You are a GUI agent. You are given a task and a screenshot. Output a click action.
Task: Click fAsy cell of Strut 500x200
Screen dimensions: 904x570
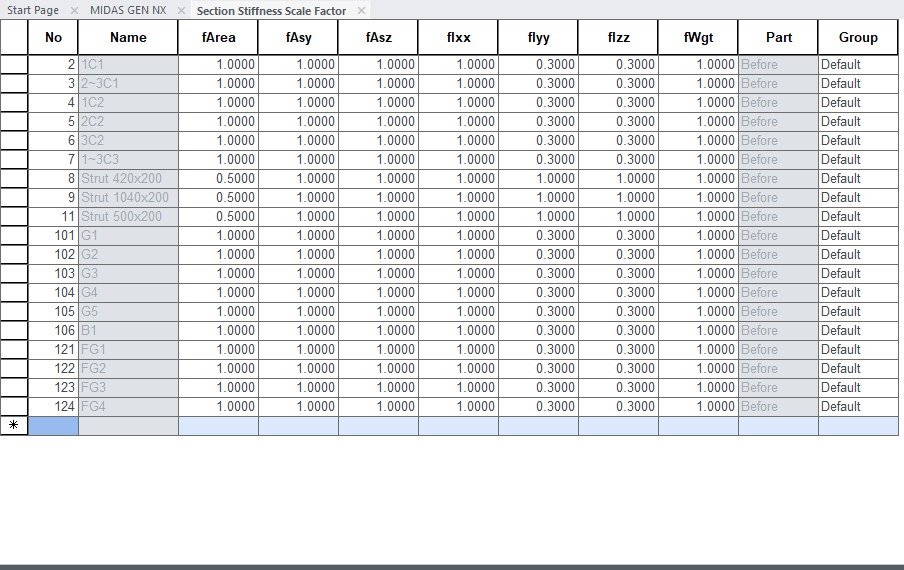click(298, 216)
